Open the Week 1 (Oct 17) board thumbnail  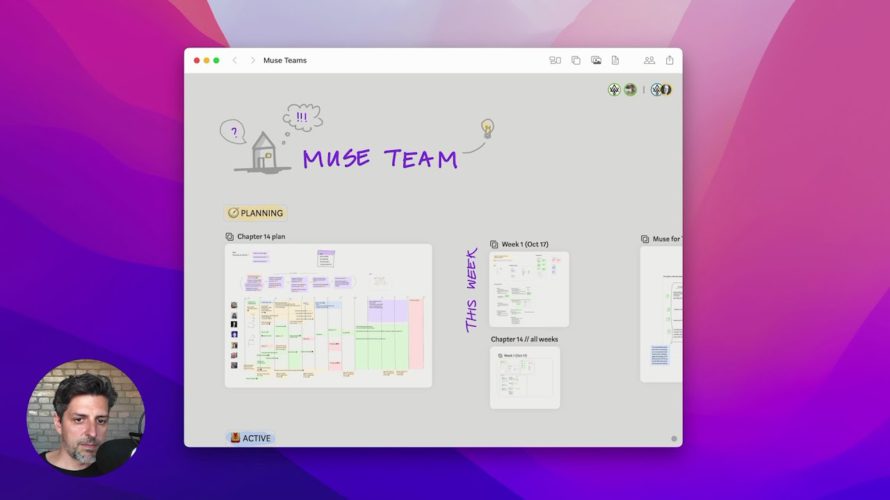coord(529,289)
